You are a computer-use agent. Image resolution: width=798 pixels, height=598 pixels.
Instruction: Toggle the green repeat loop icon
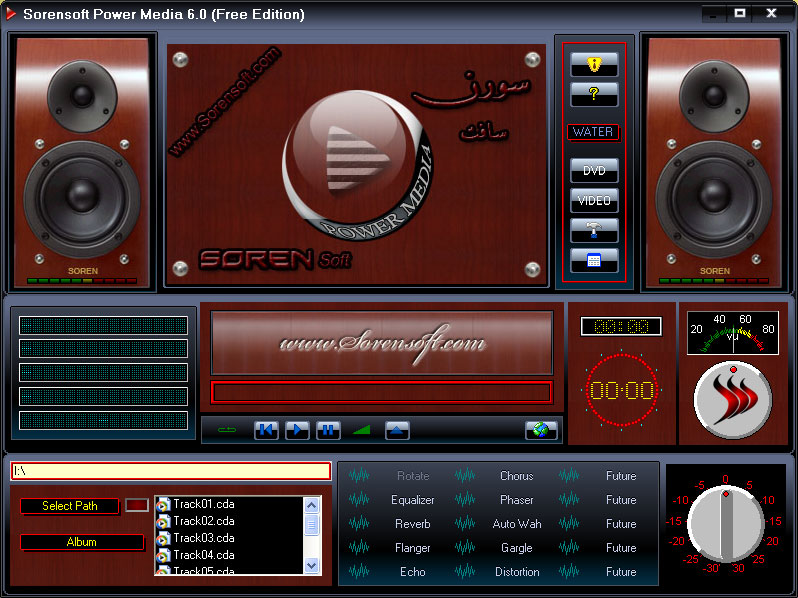(x=226, y=430)
